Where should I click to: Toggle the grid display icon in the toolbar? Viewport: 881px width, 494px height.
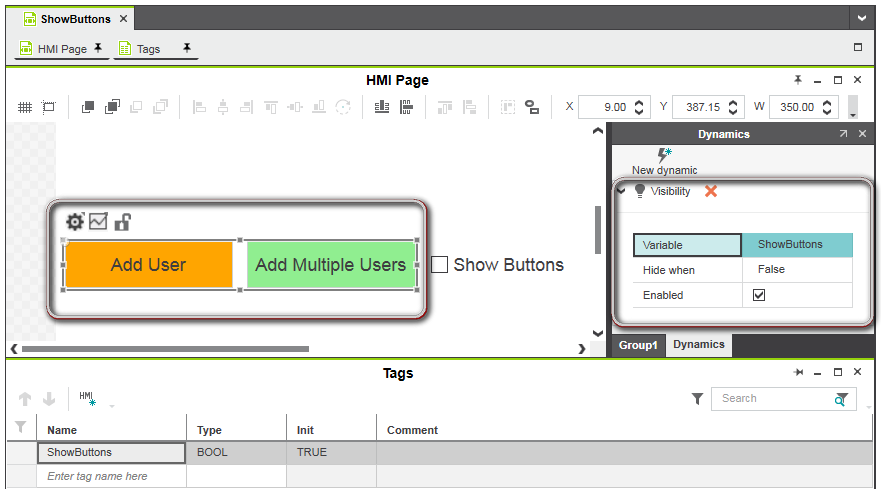click(x=25, y=107)
